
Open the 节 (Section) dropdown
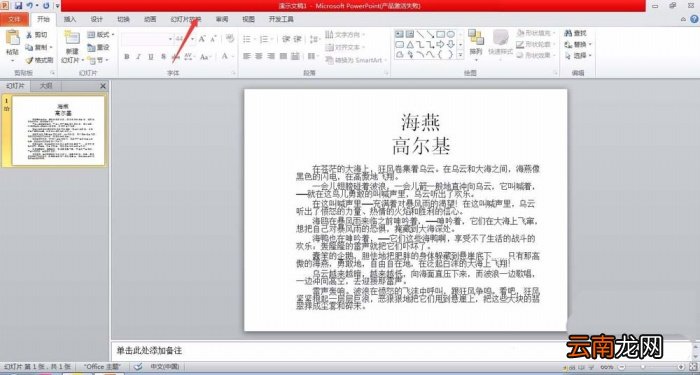click(x=98, y=60)
